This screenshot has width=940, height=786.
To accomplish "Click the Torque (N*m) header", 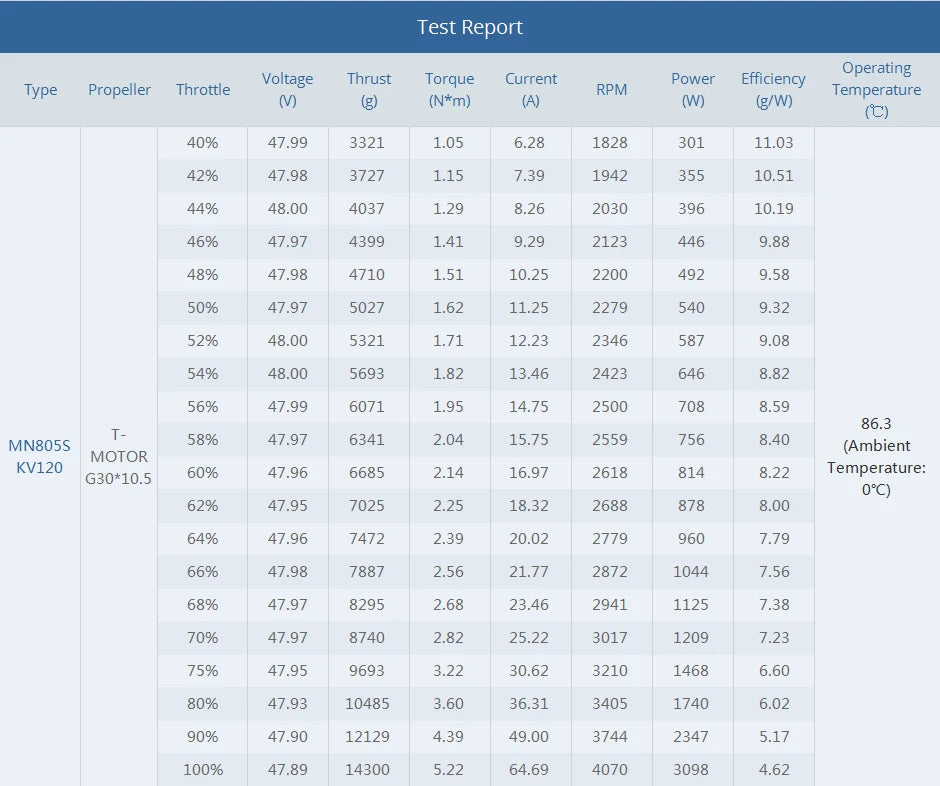I will click(x=450, y=90).
